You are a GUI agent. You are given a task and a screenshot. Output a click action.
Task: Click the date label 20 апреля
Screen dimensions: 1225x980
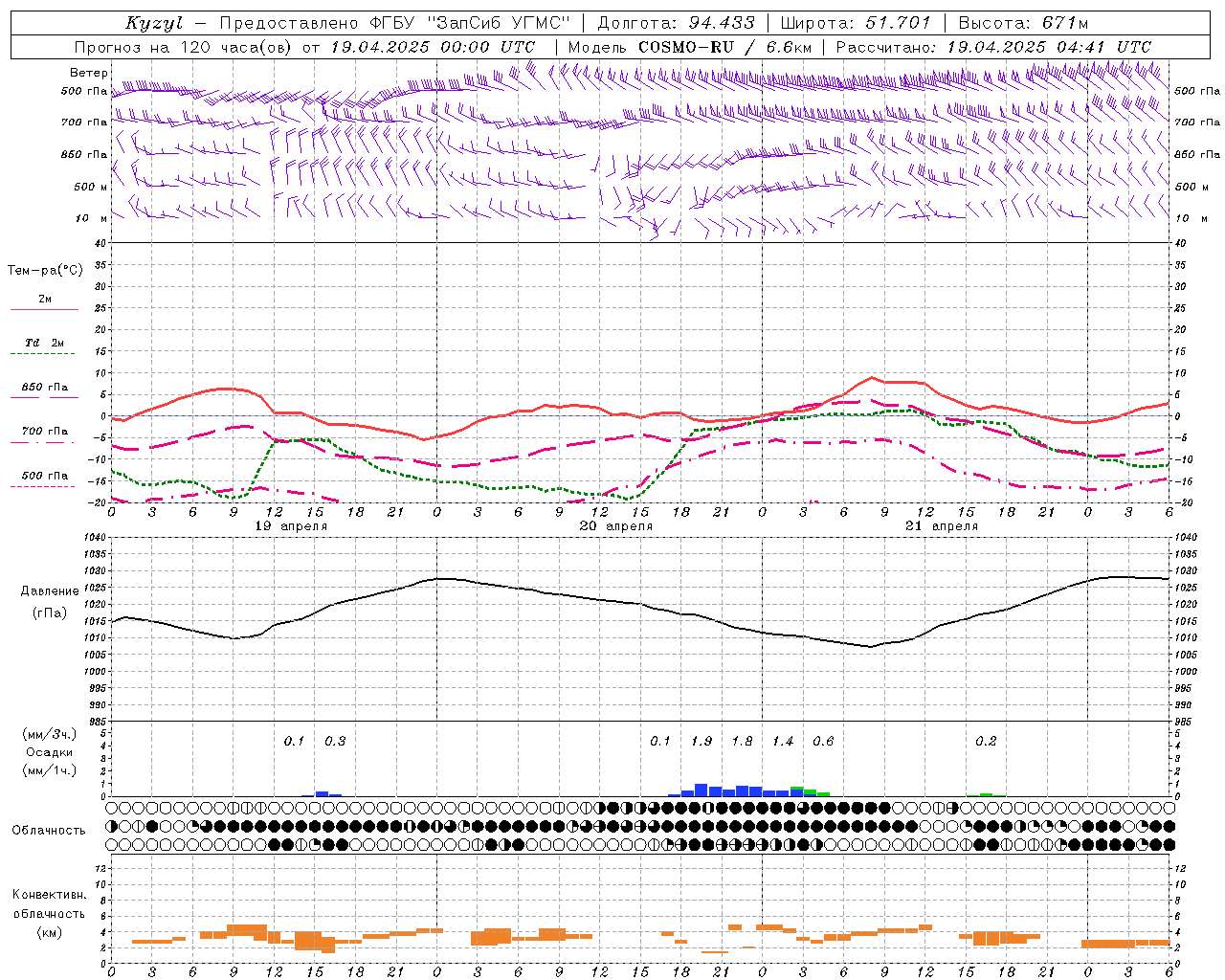[616, 526]
